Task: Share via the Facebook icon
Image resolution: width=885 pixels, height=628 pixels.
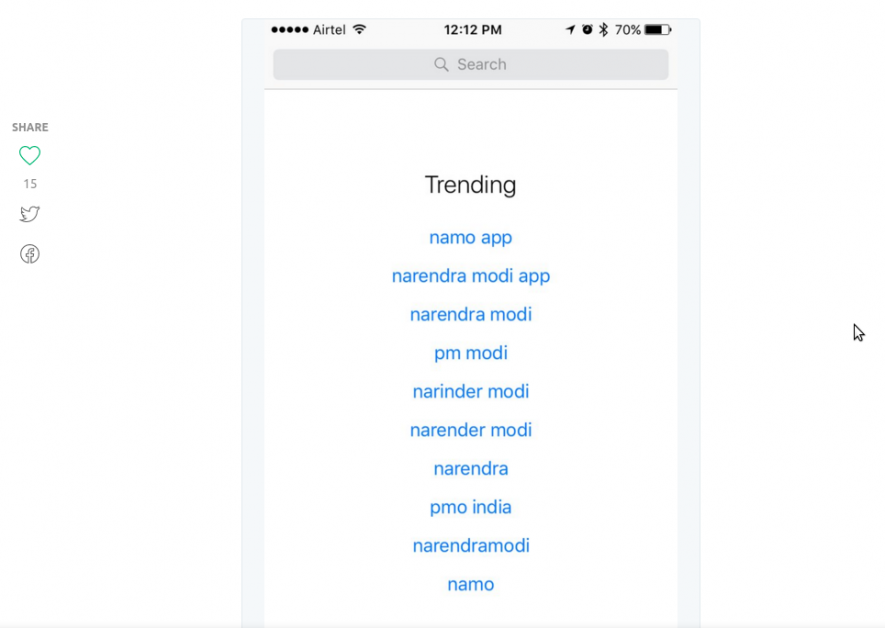Action: 30,254
